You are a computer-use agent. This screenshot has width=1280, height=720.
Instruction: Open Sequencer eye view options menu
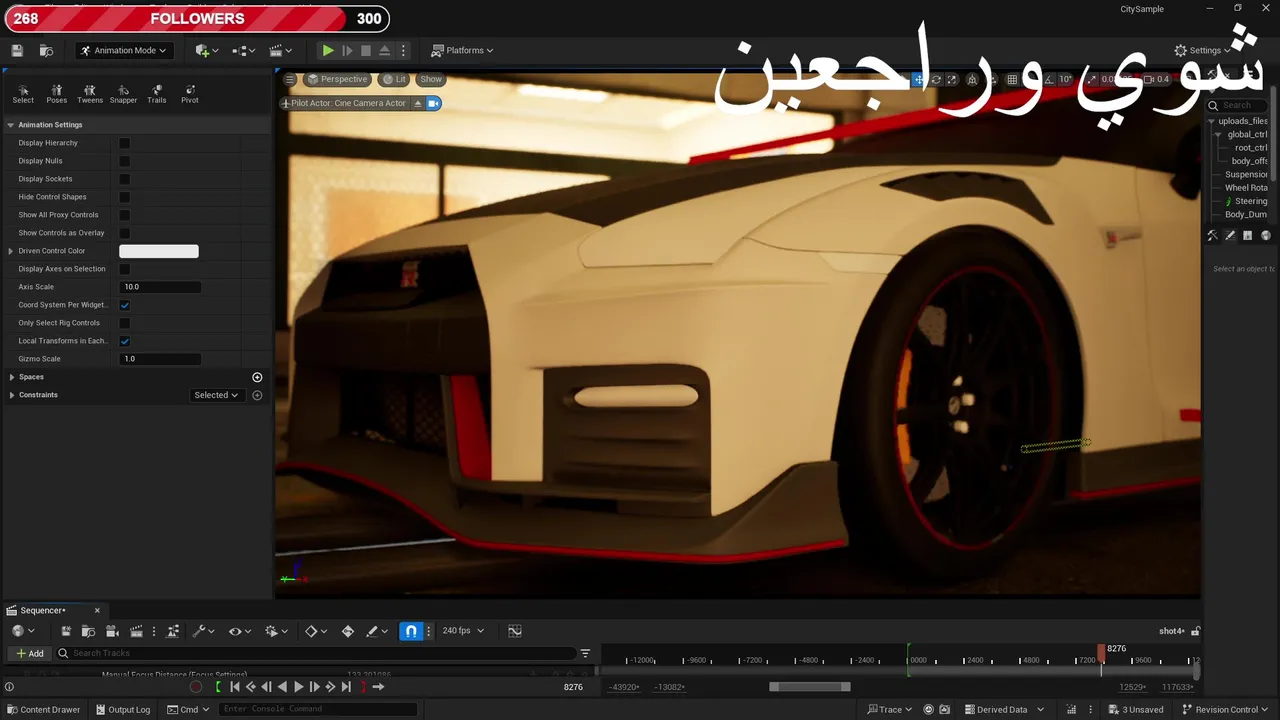point(239,631)
